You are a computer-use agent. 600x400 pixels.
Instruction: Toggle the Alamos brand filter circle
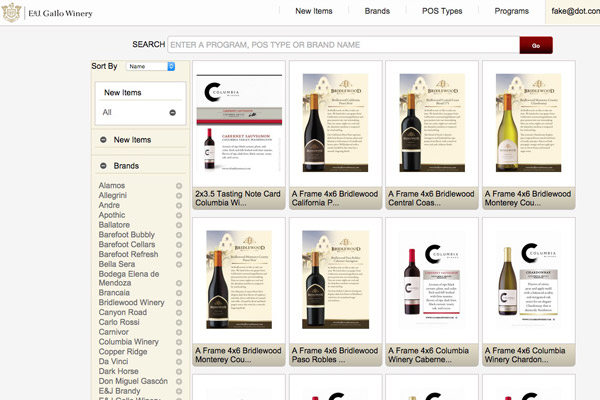point(179,186)
